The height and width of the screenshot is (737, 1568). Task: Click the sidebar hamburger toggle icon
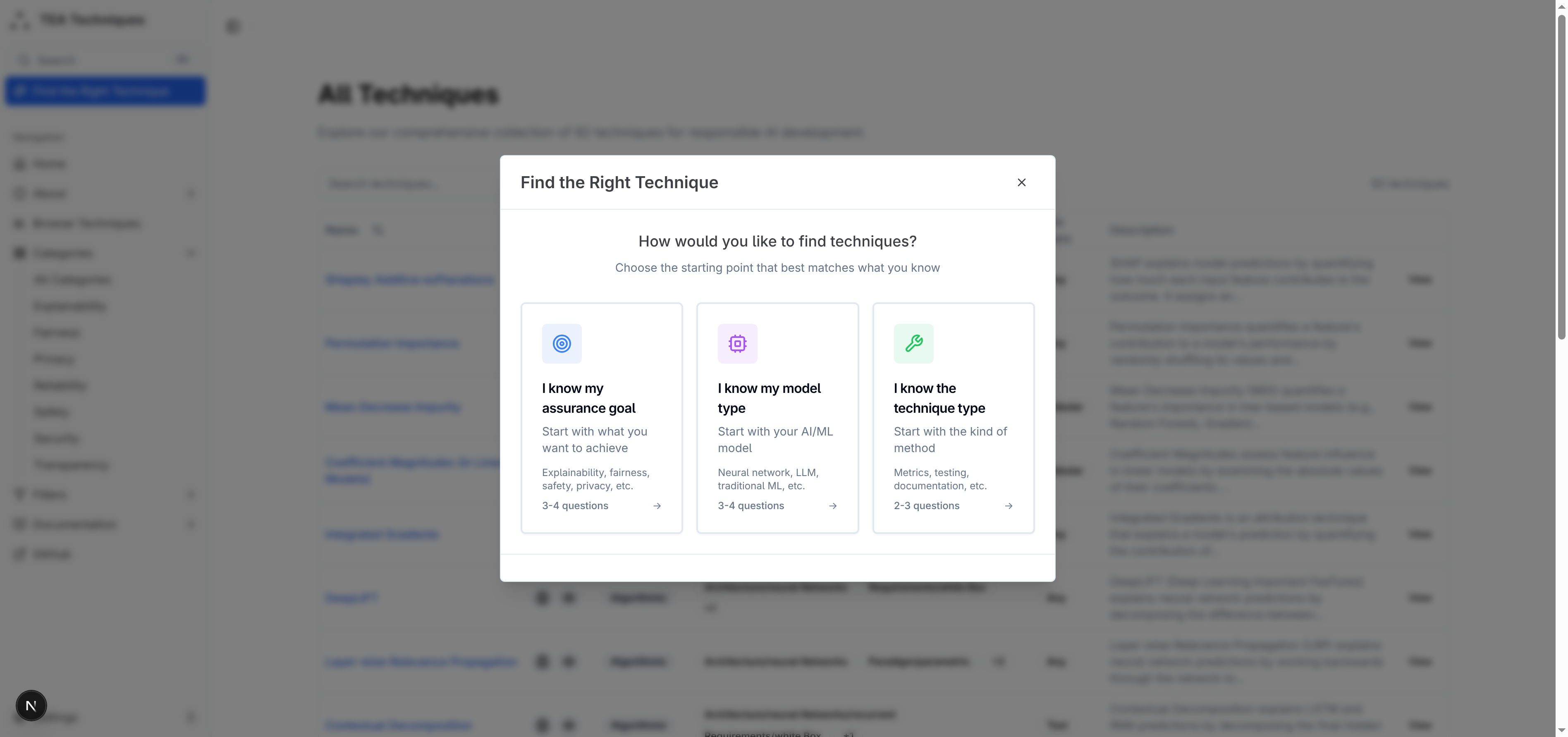coord(232,26)
